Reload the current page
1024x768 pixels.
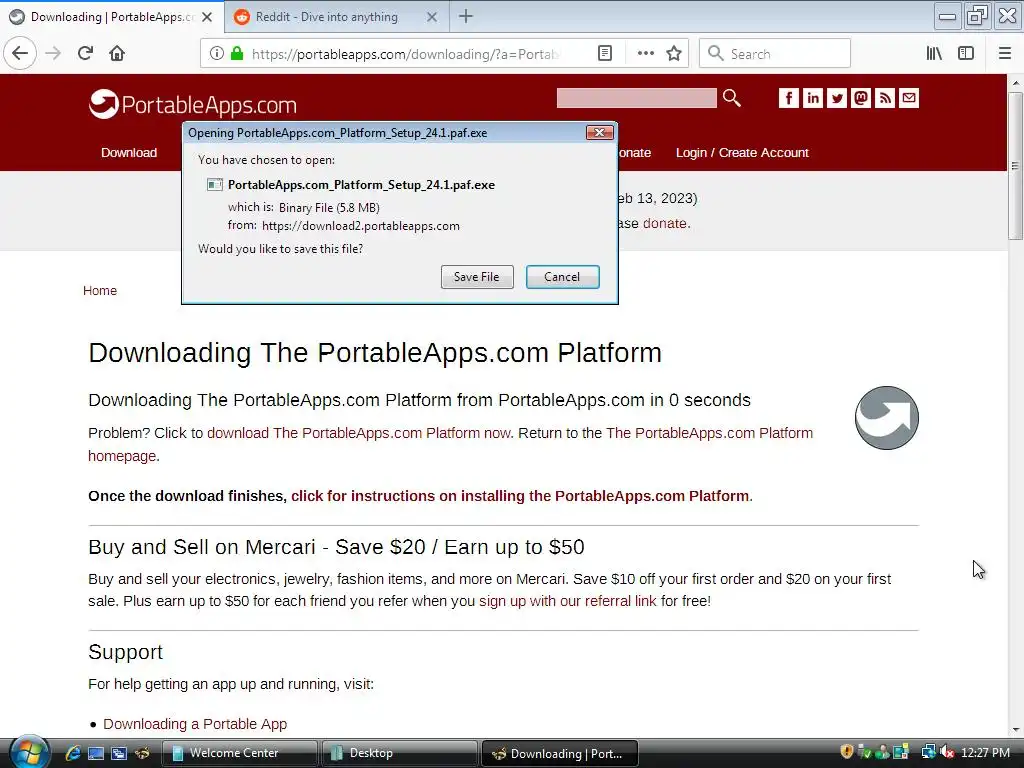pyautogui.click(x=85, y=53)
